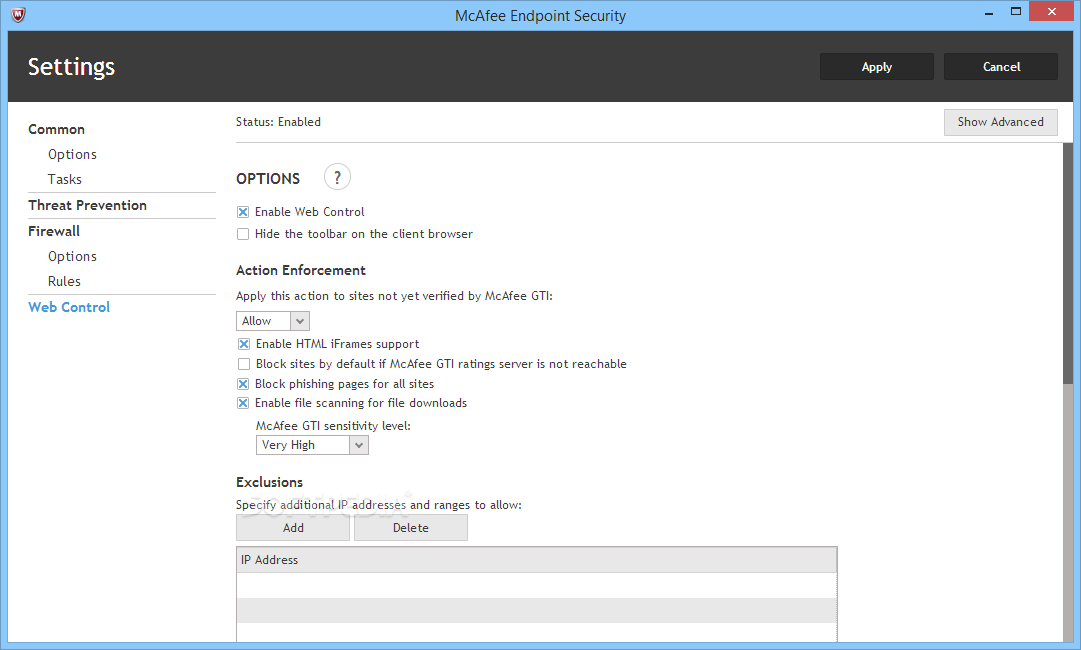This screenshot has width=1081, height=650.
Task: Click the McAfee shield icon in title bar
Action: [19, 14]
